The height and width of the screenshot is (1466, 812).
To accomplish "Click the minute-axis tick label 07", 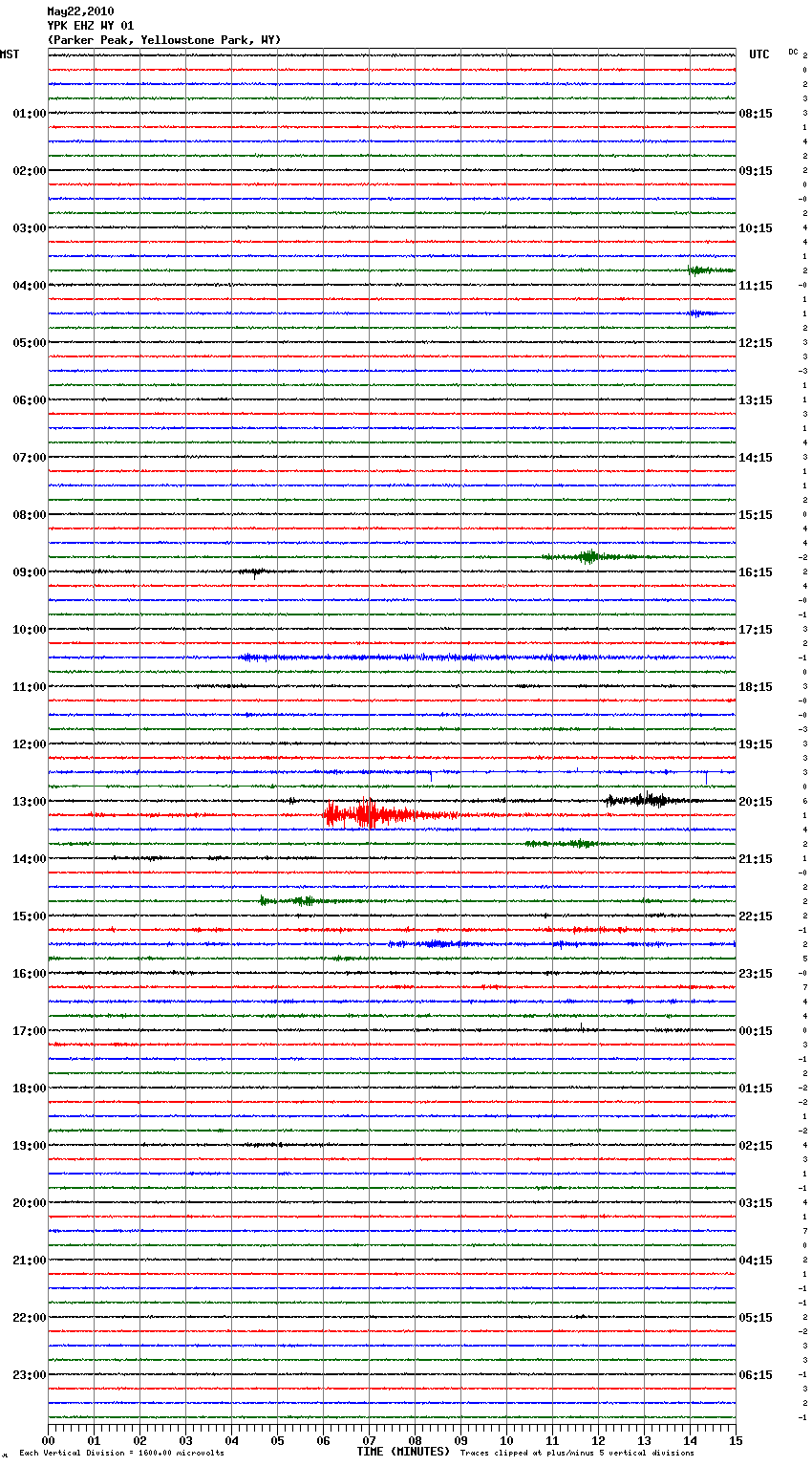I will (x=369, y=1440).
